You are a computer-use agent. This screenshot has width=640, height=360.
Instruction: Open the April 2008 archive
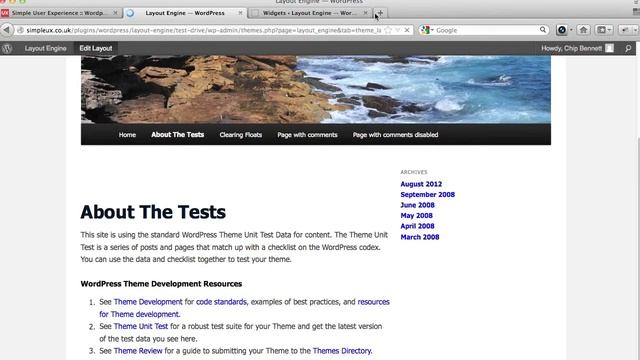pos(417,226)
